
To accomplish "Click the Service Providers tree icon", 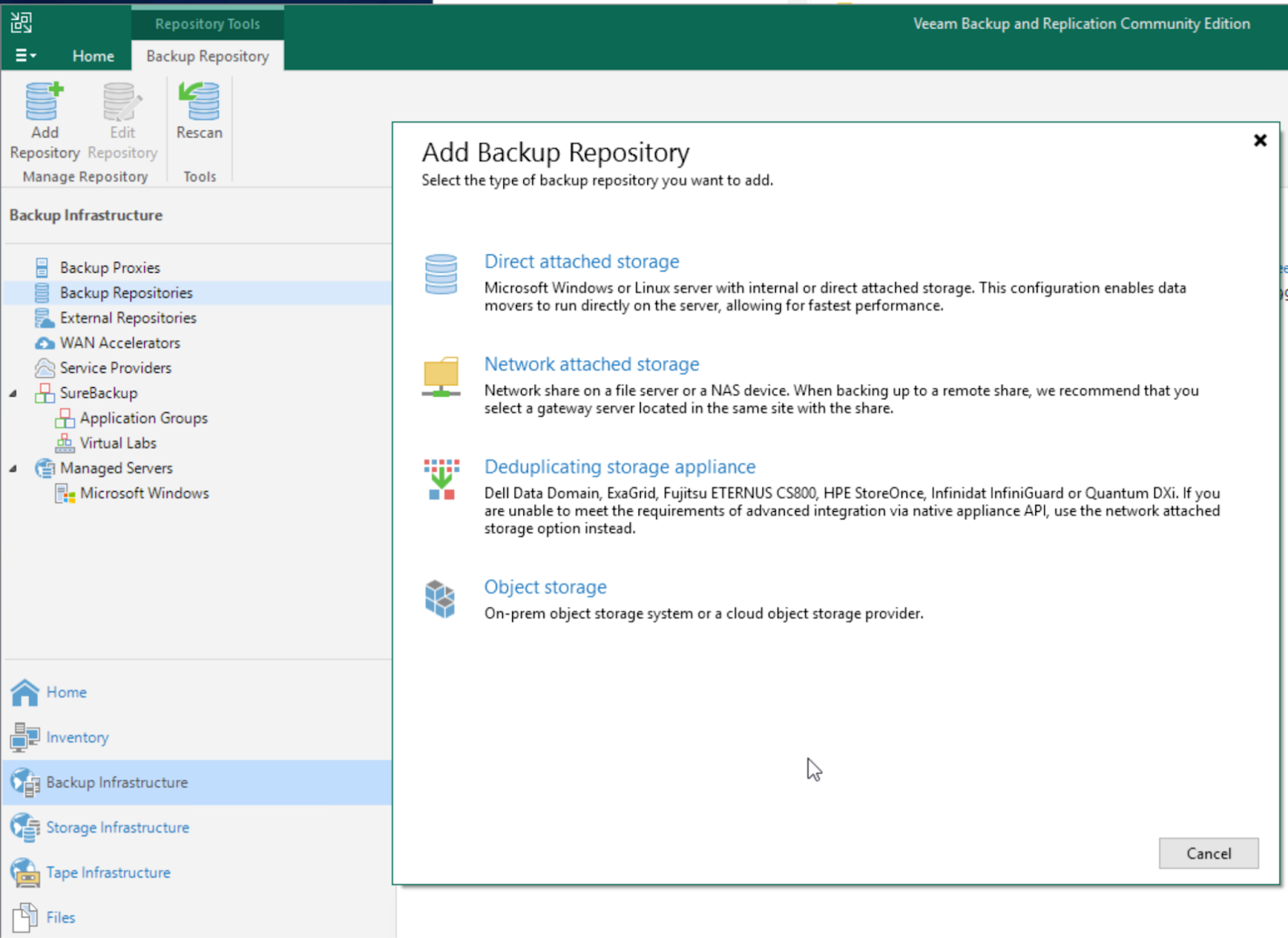I will click(45, 368).
